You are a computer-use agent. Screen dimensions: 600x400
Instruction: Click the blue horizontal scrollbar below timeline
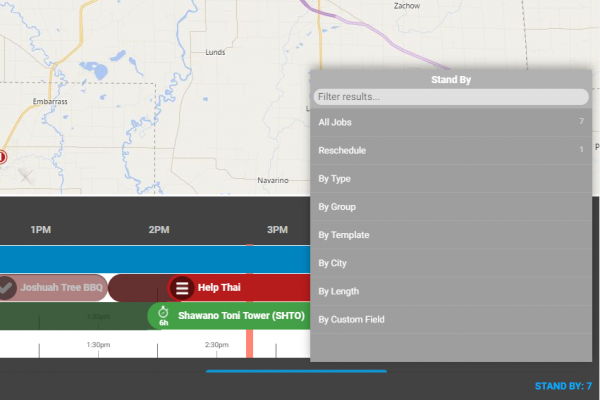[296, 371]
